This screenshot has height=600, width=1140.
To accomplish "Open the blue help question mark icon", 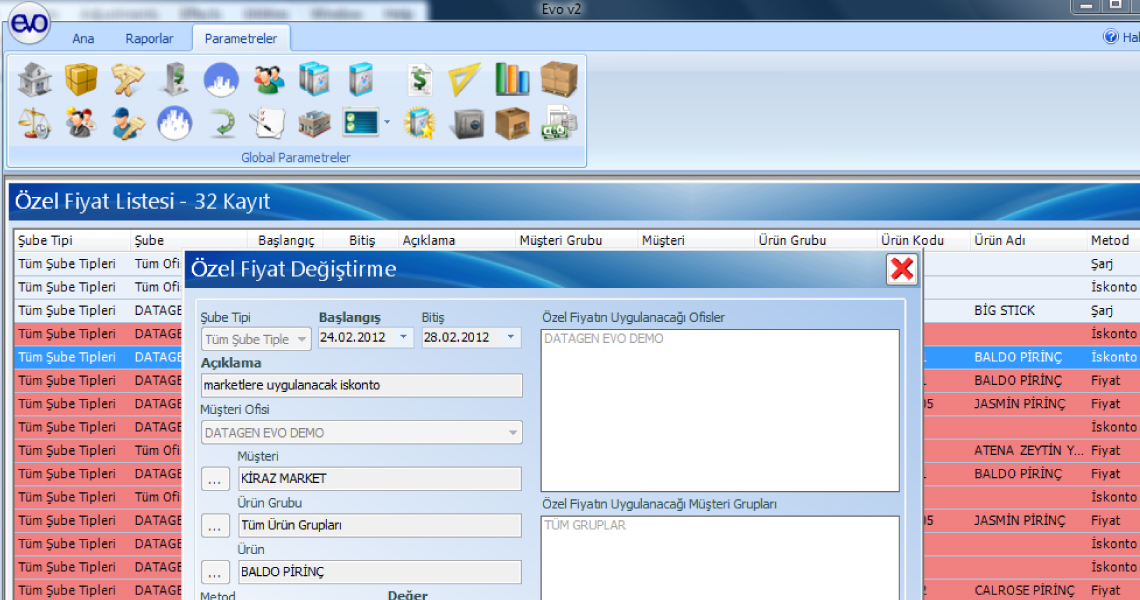I will [1110, 36].
